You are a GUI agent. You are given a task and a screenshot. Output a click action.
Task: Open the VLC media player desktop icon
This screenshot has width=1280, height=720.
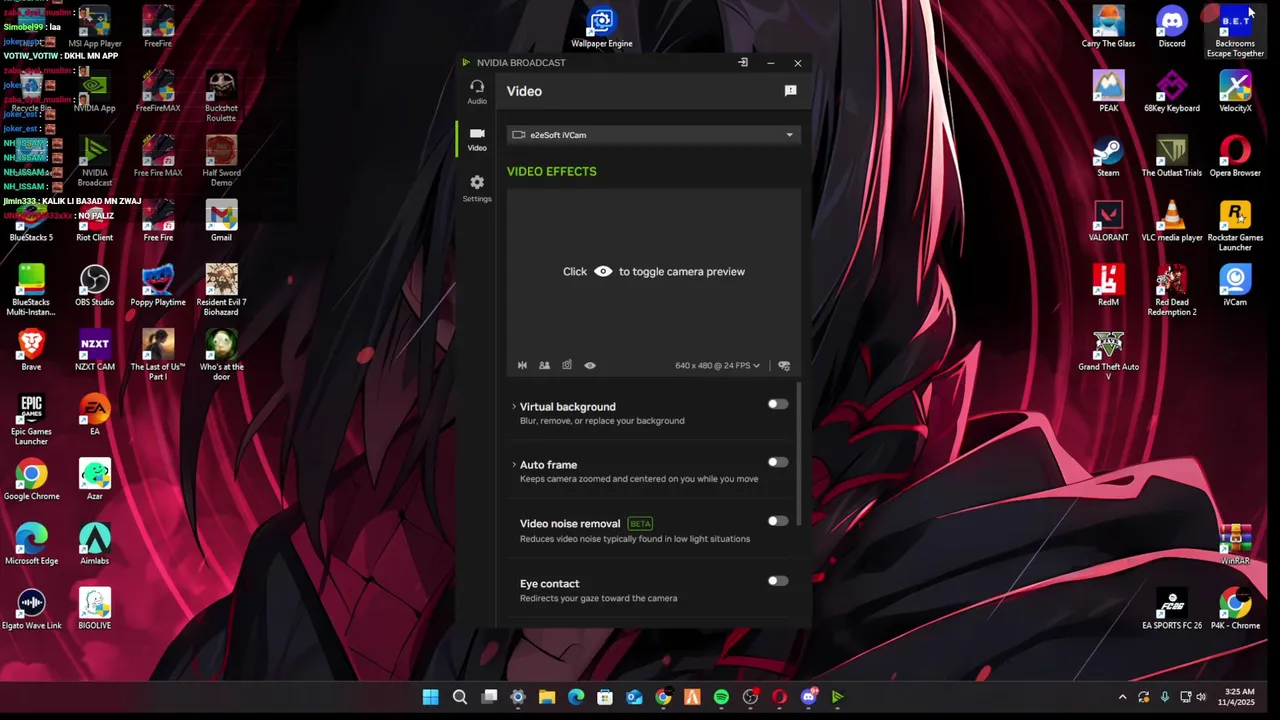tap(1172, 222)
